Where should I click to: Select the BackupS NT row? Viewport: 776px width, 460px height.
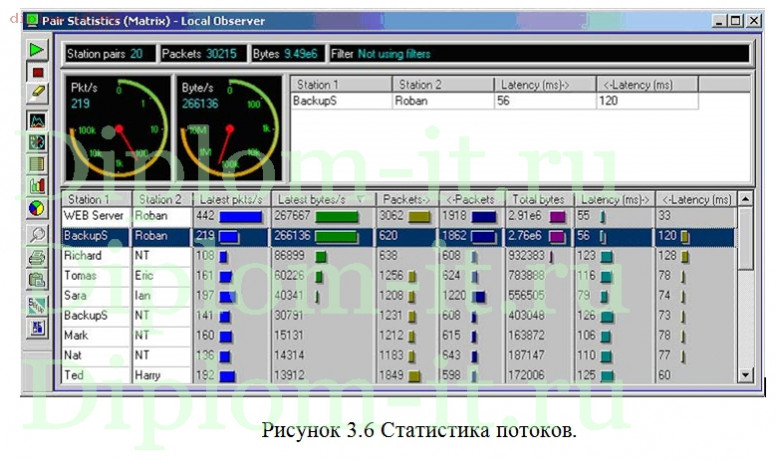tap(399, 315)
